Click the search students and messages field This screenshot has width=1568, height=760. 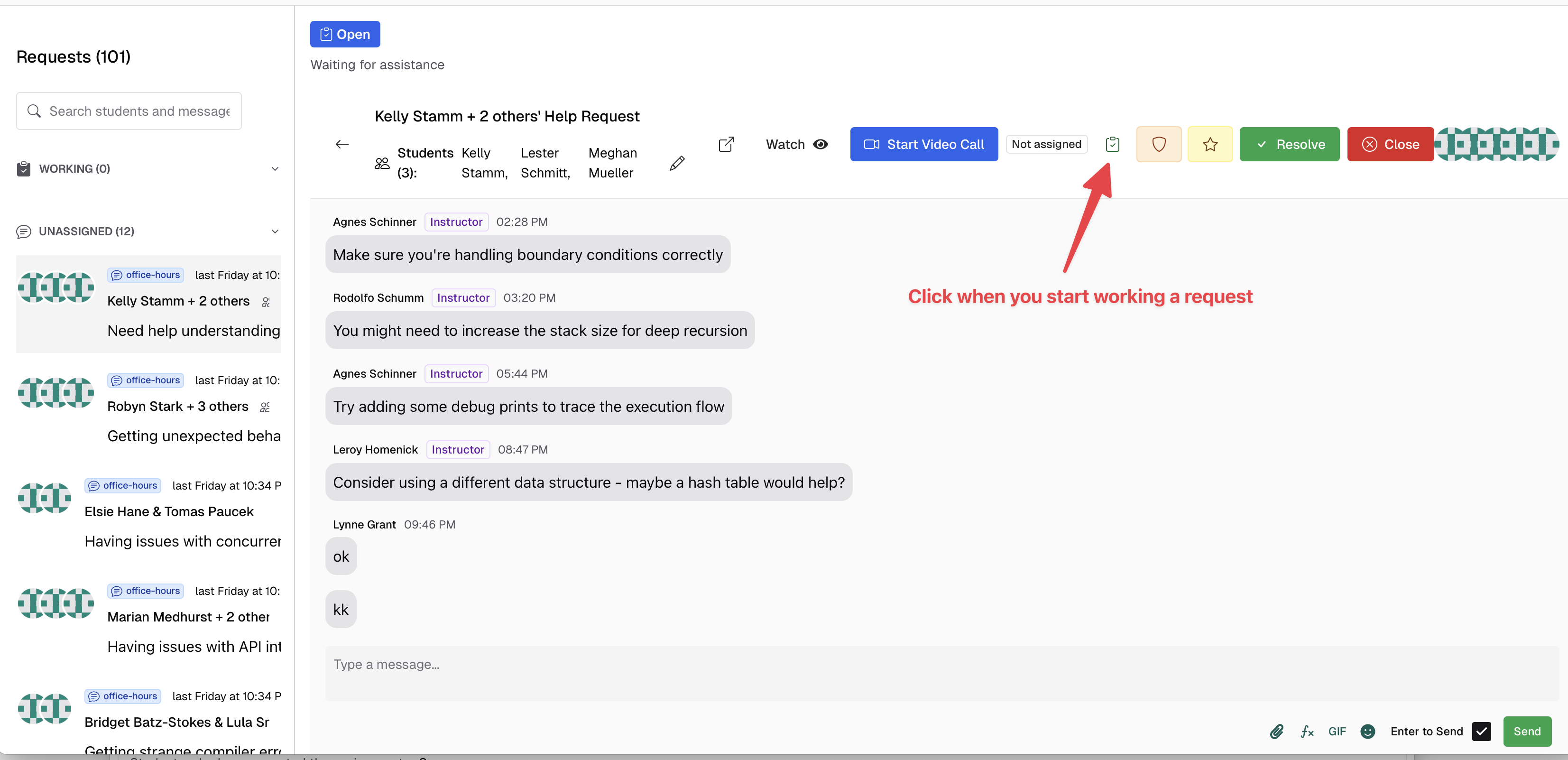click(x=139, y=111)
